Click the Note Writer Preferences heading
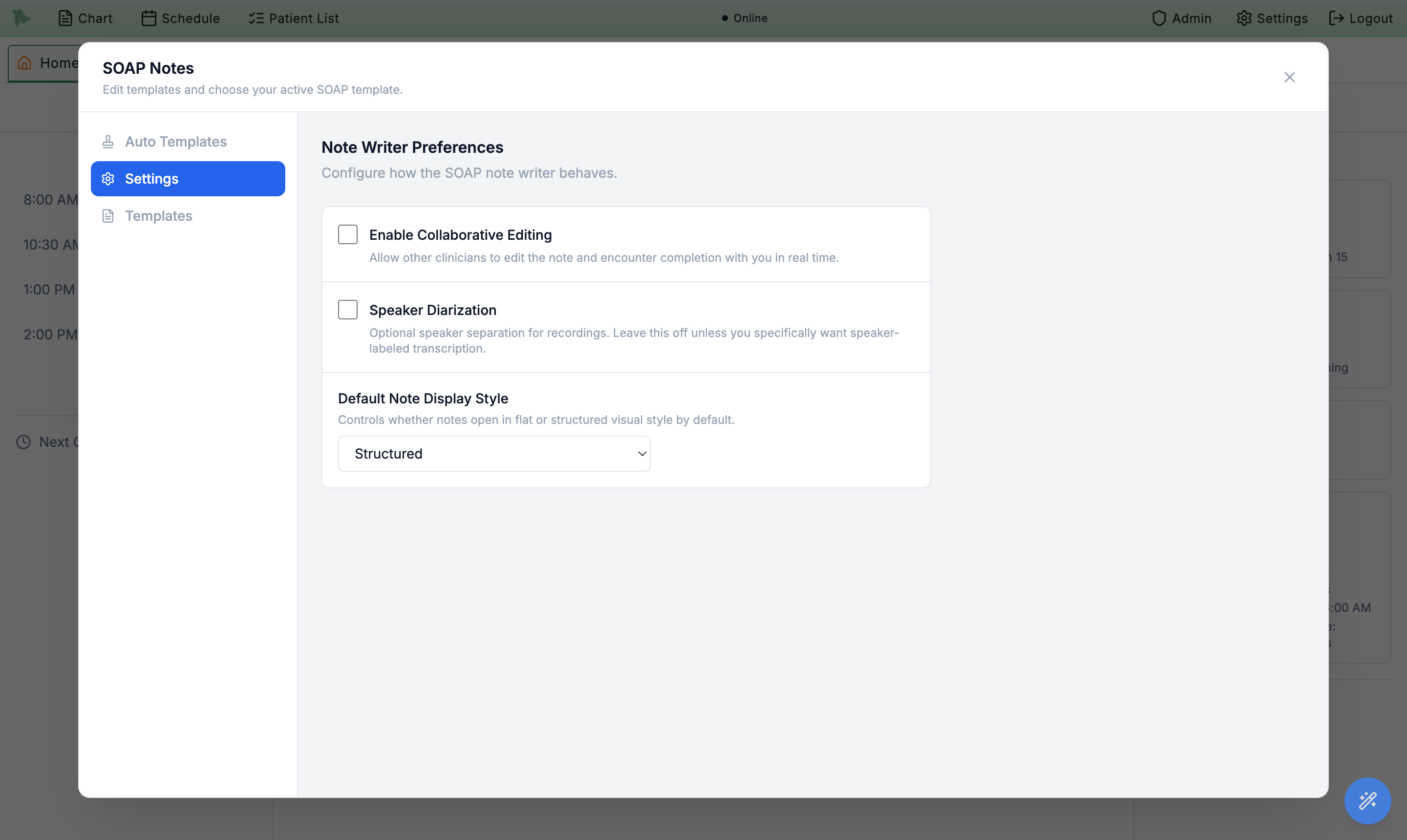The image size is (1407, 840). (x=412, y=147)
